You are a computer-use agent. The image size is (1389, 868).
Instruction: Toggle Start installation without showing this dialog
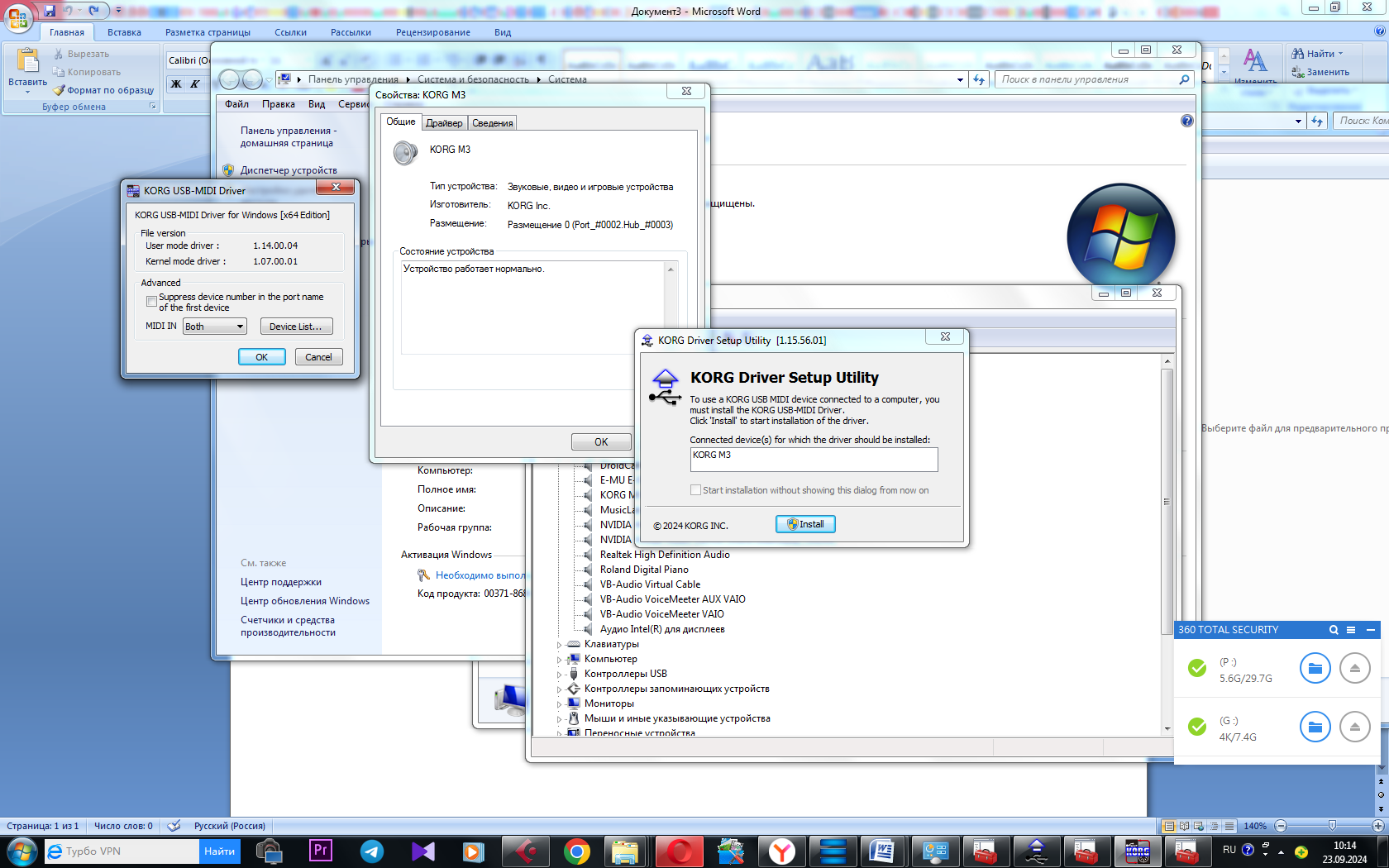point(695,490)
